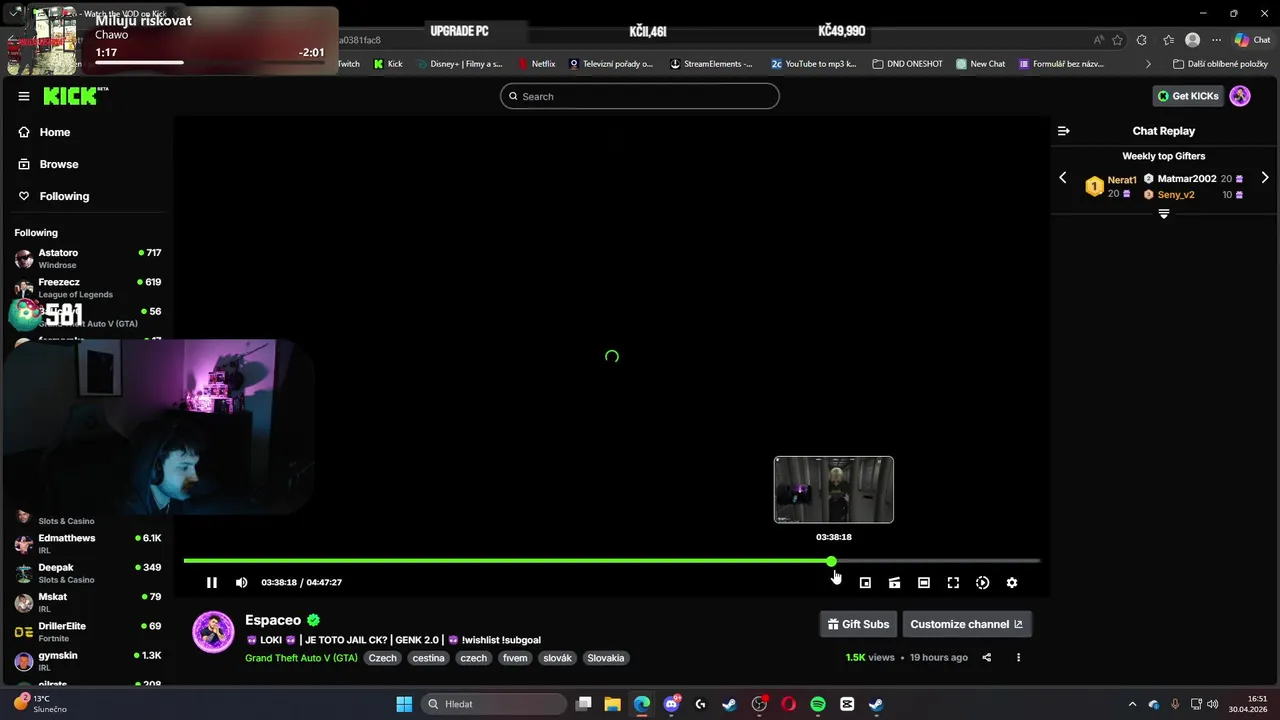
Task: Click Customize channel button
Action: [x=967, y=624]
